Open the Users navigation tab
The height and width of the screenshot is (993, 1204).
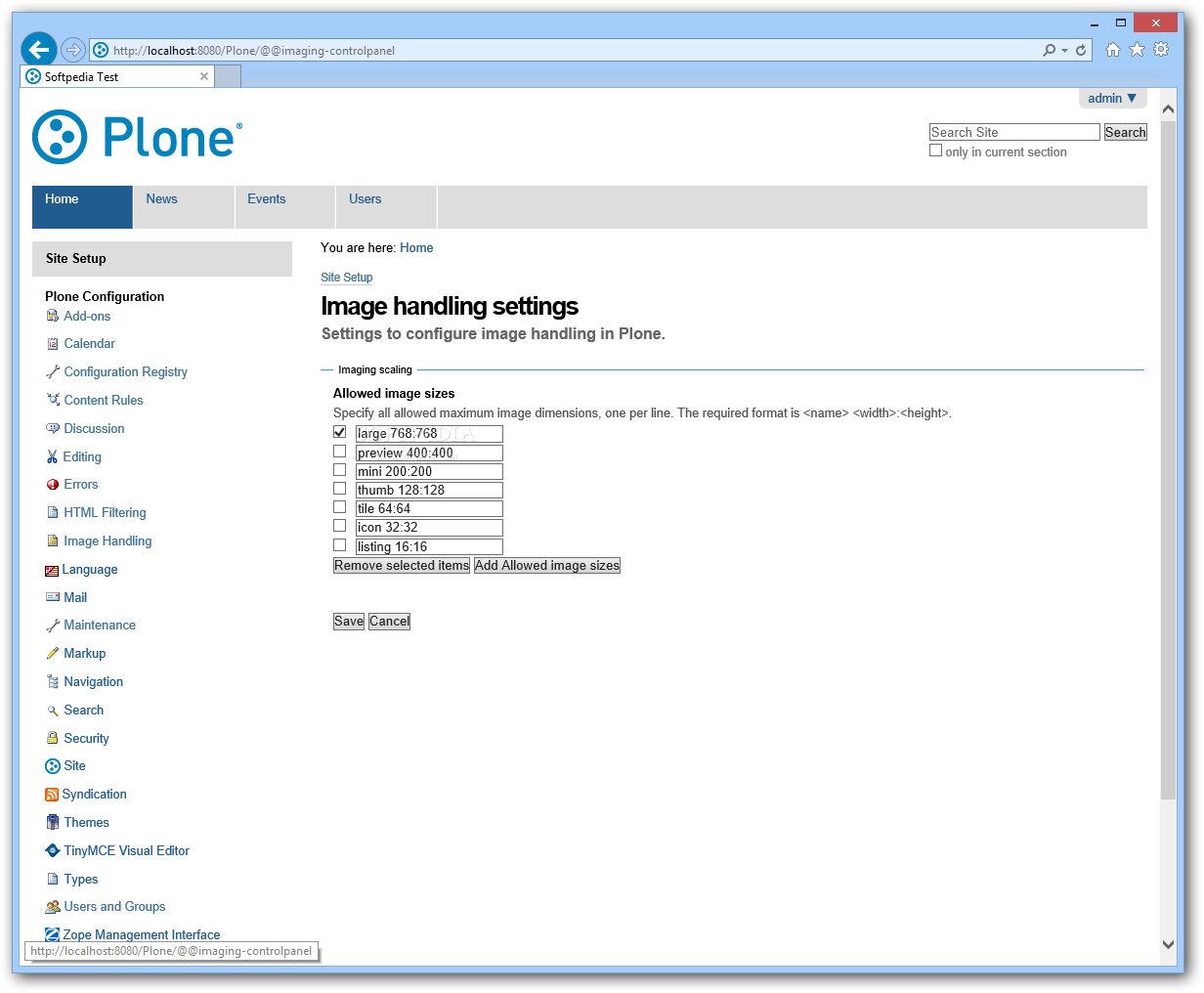pos(387,207)
